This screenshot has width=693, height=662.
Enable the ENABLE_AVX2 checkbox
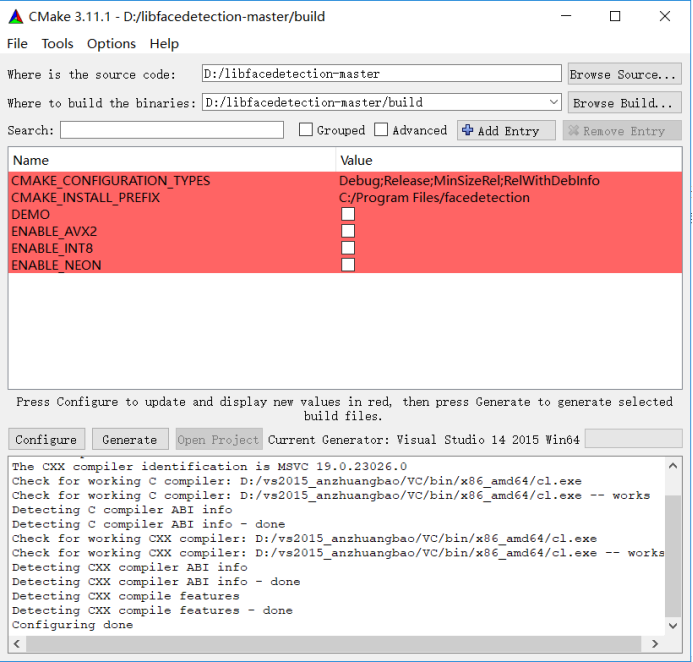click(348, 231)
